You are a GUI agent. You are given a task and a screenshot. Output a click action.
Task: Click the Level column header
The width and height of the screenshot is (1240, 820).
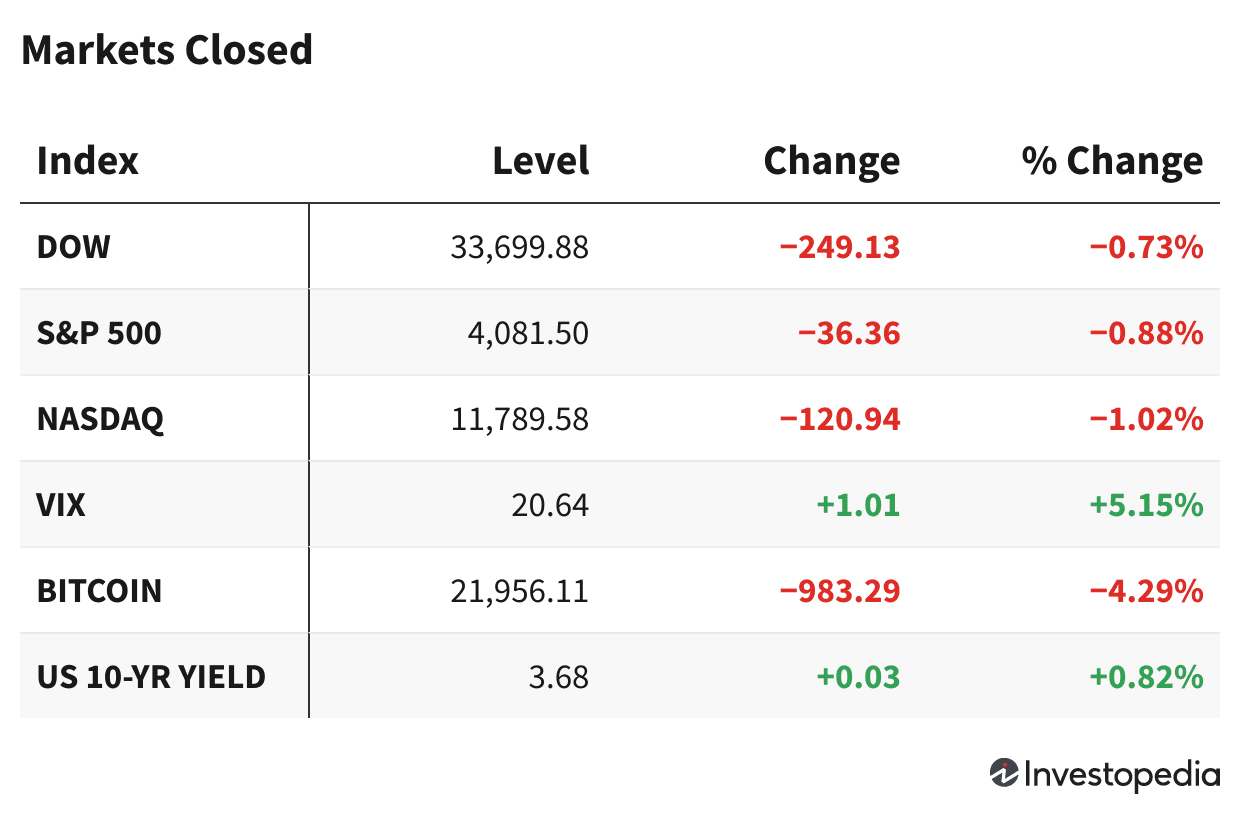tap(540, 161)
